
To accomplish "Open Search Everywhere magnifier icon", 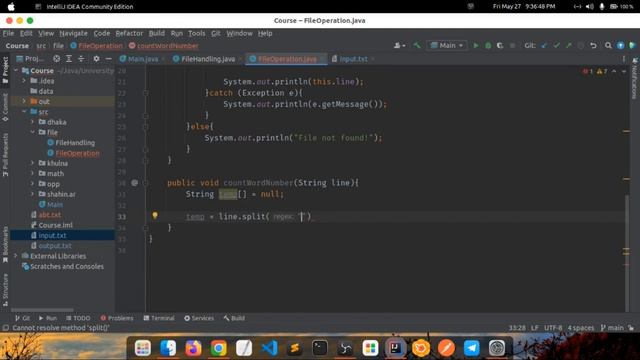I will [x=608, y=45].
